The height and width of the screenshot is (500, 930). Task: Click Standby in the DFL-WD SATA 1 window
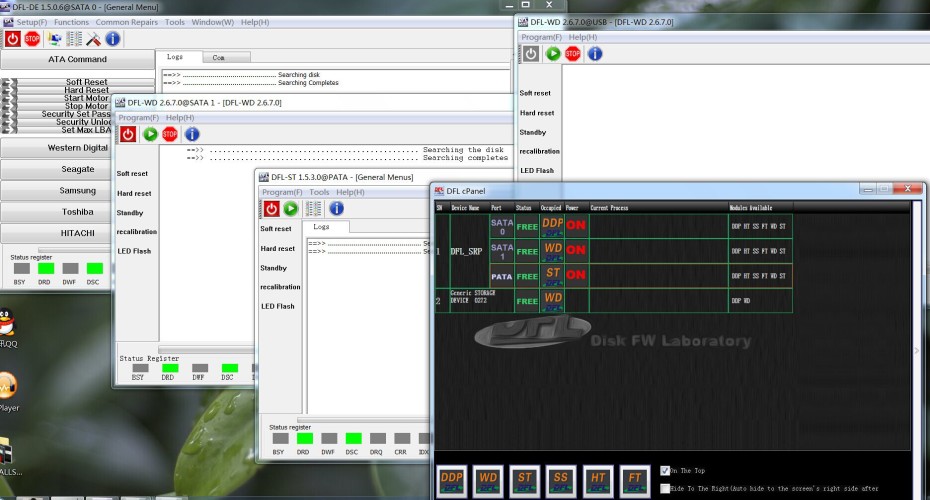[x=130, y=212]
